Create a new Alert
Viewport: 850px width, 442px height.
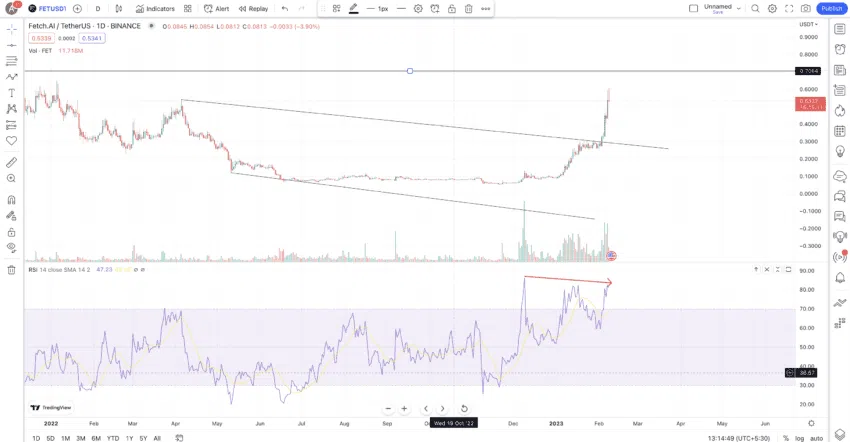click(216, 9)
